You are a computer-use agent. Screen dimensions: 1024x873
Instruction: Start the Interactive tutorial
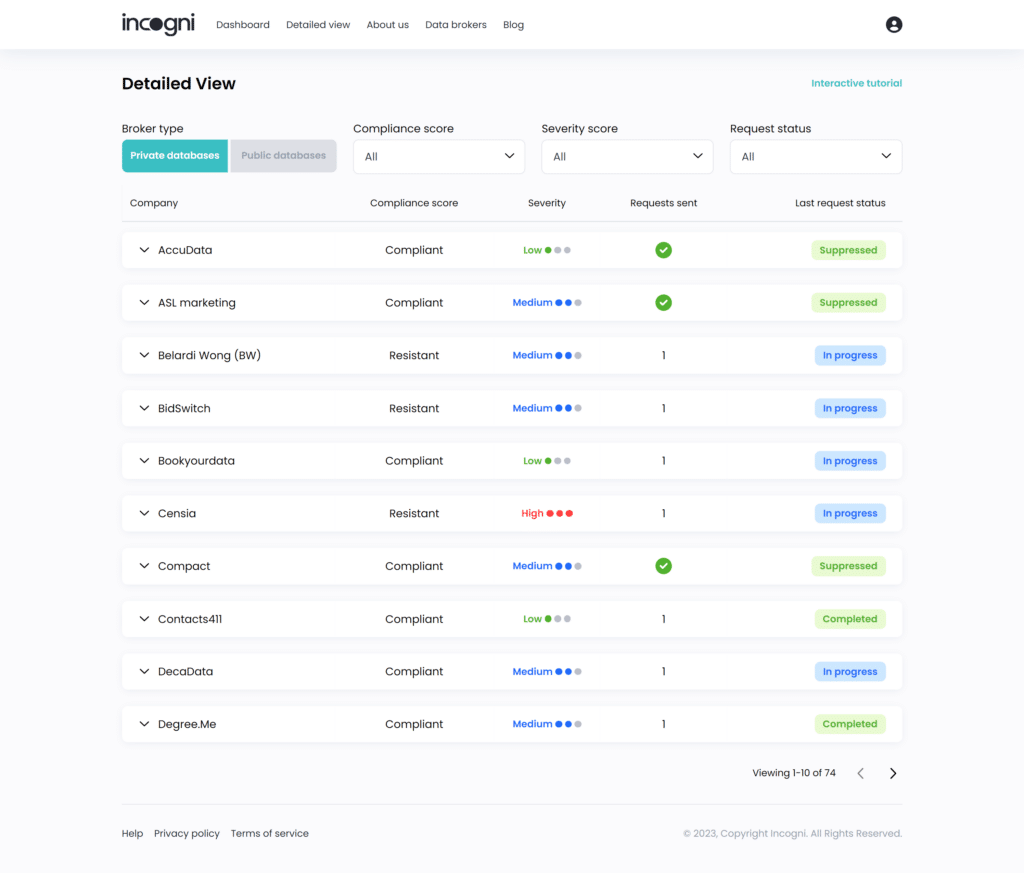[856, 83]
